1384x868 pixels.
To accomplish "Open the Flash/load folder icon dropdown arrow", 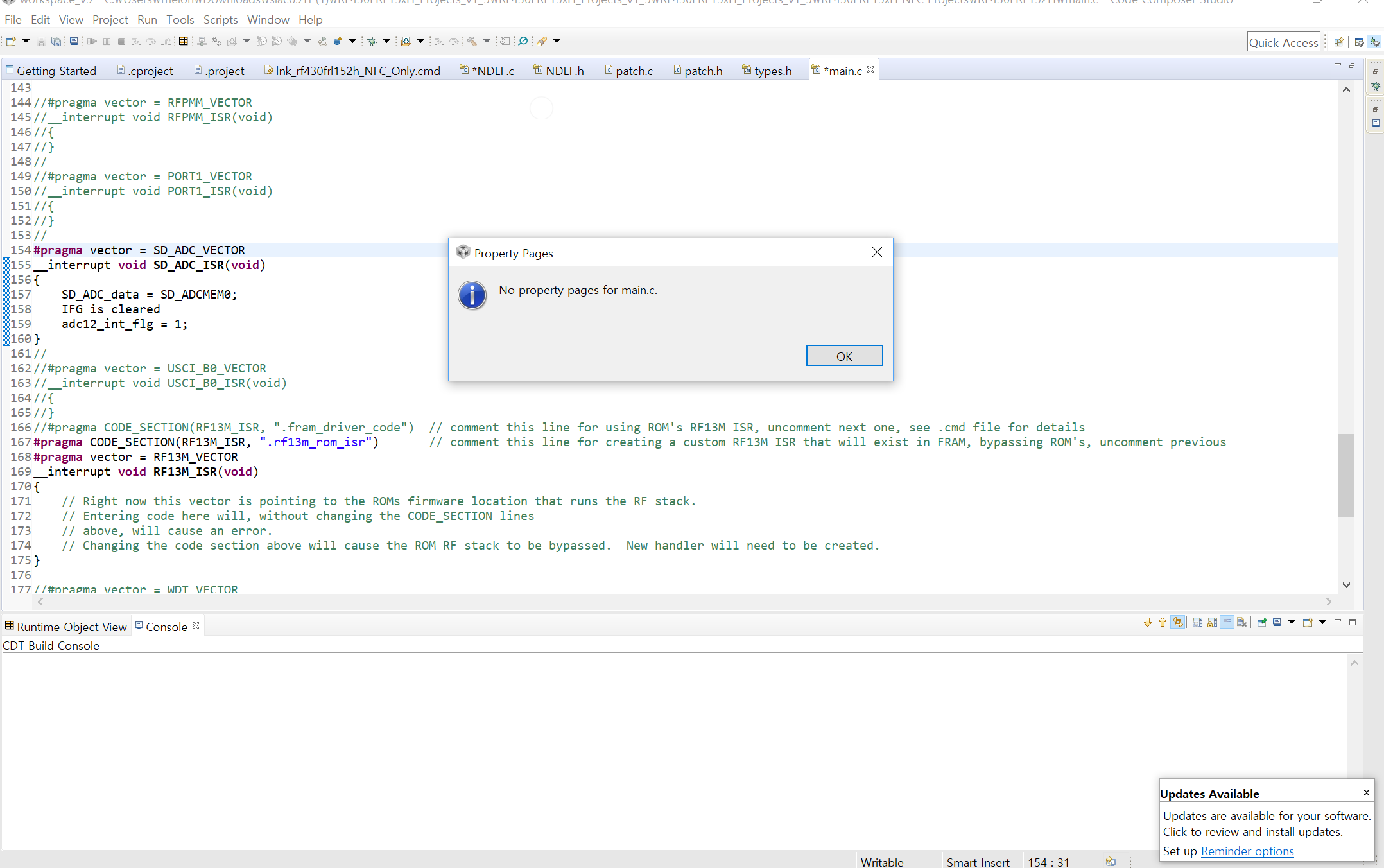I will [x=420, y=41].
